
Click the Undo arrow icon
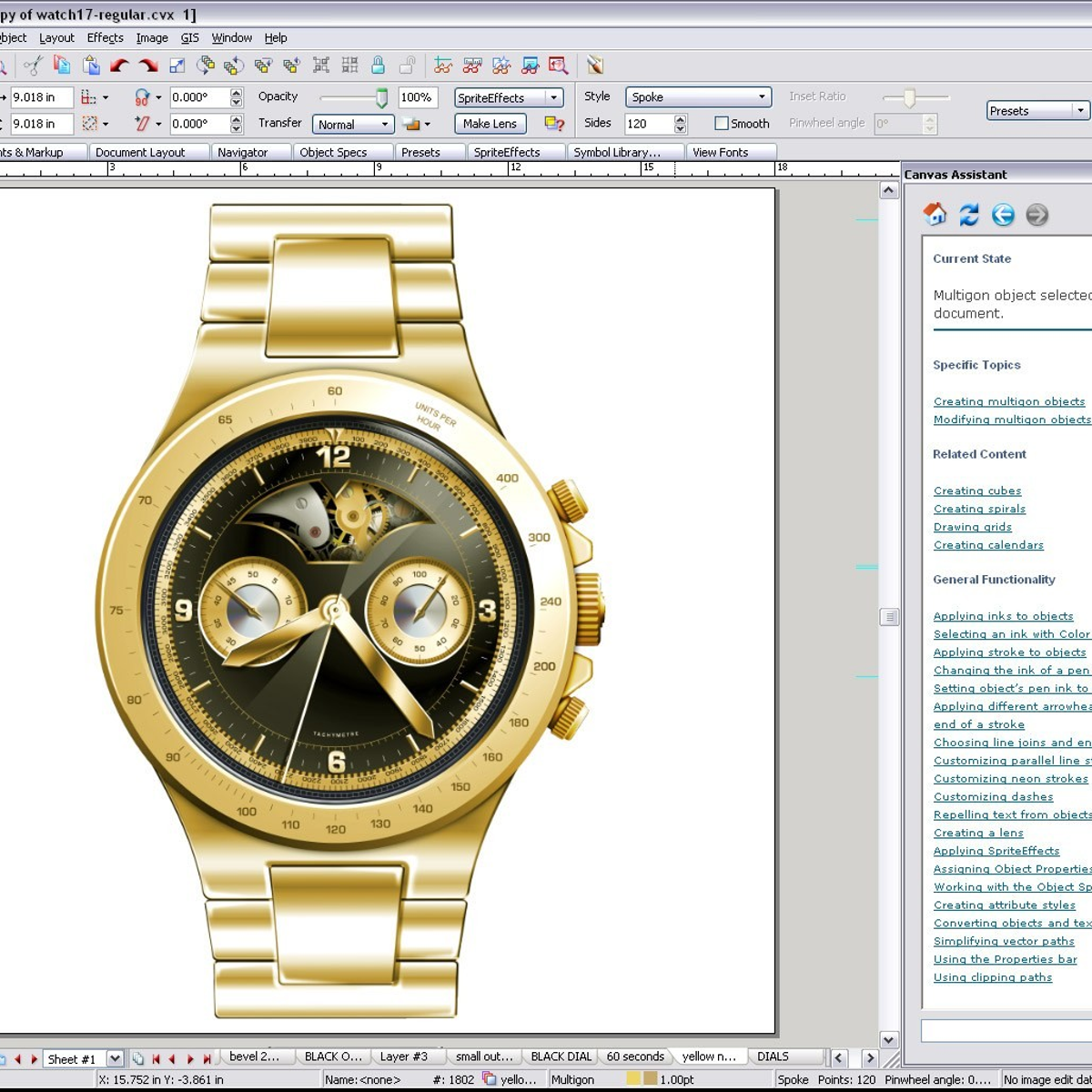pyautogui.click(x=119, y=65)
